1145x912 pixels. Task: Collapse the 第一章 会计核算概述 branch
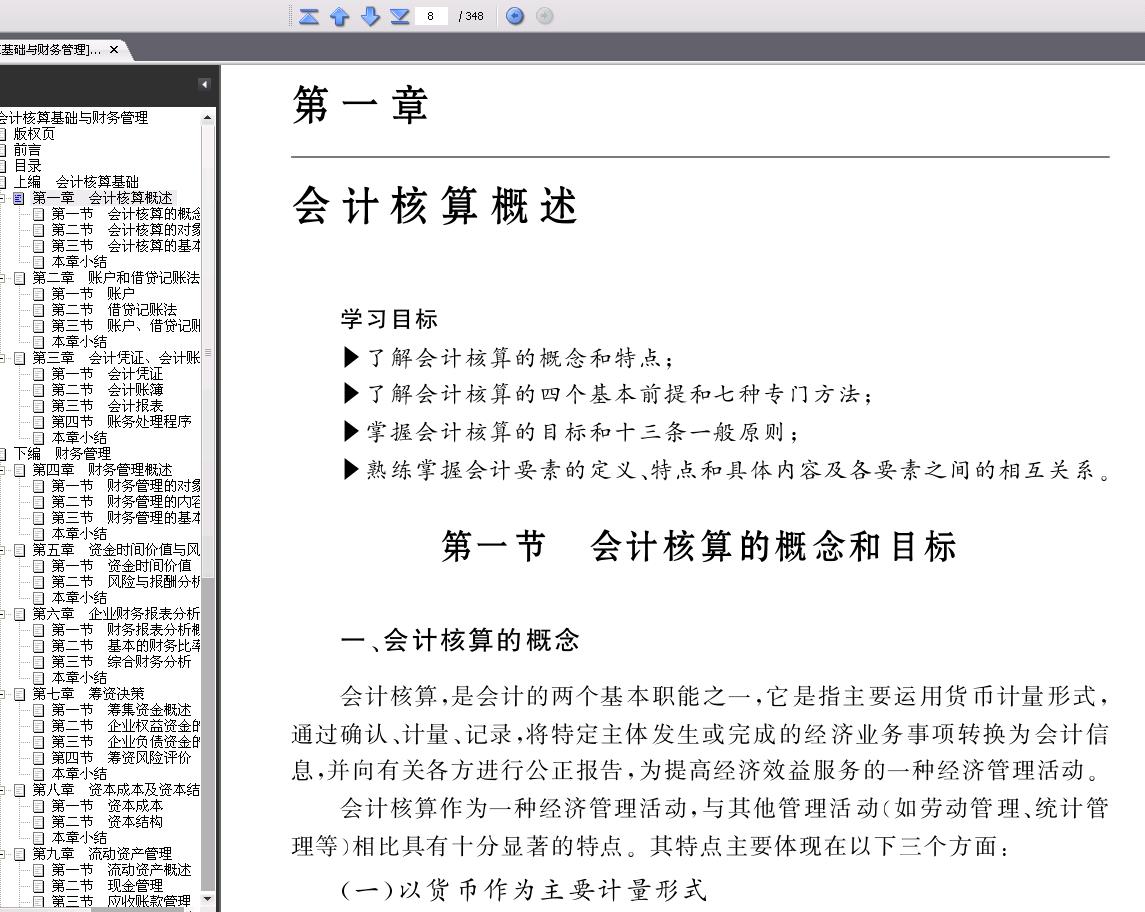2,198
